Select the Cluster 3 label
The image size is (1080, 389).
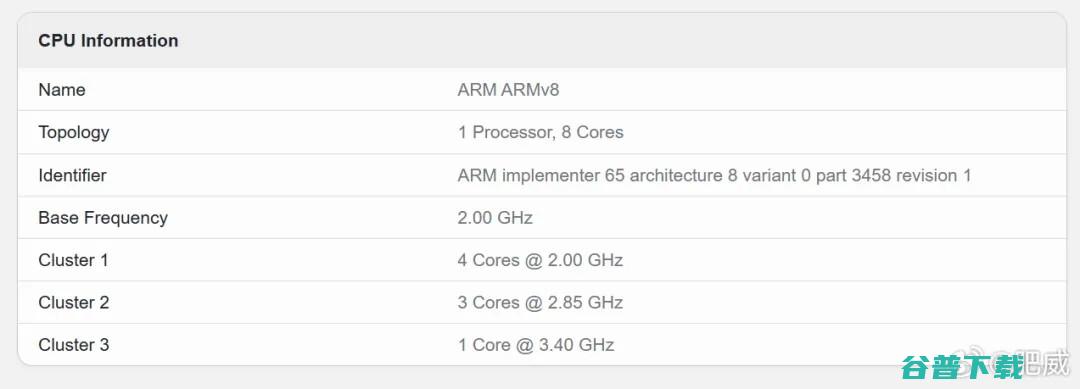pos(74,345)
